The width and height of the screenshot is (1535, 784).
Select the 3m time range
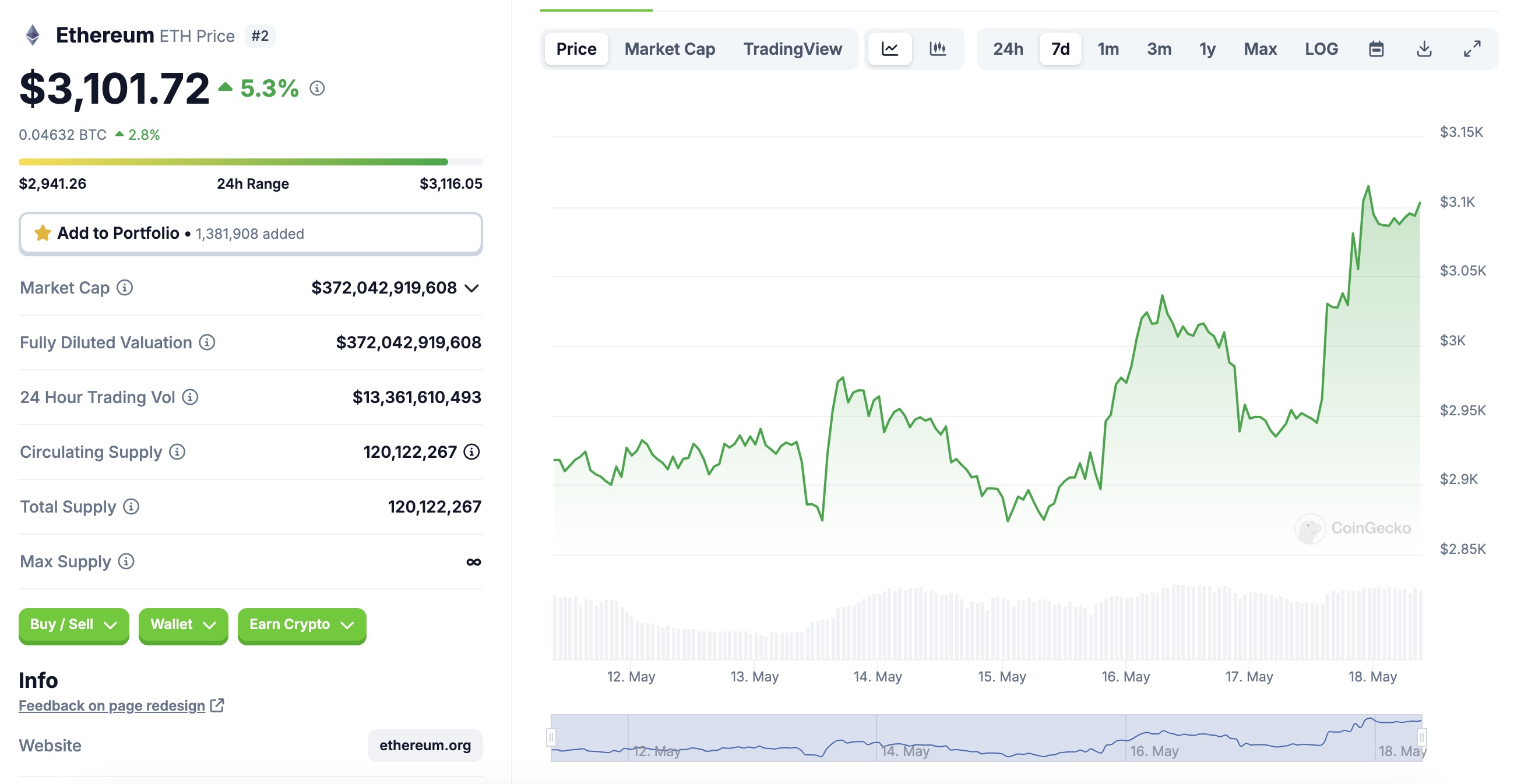1159,49
